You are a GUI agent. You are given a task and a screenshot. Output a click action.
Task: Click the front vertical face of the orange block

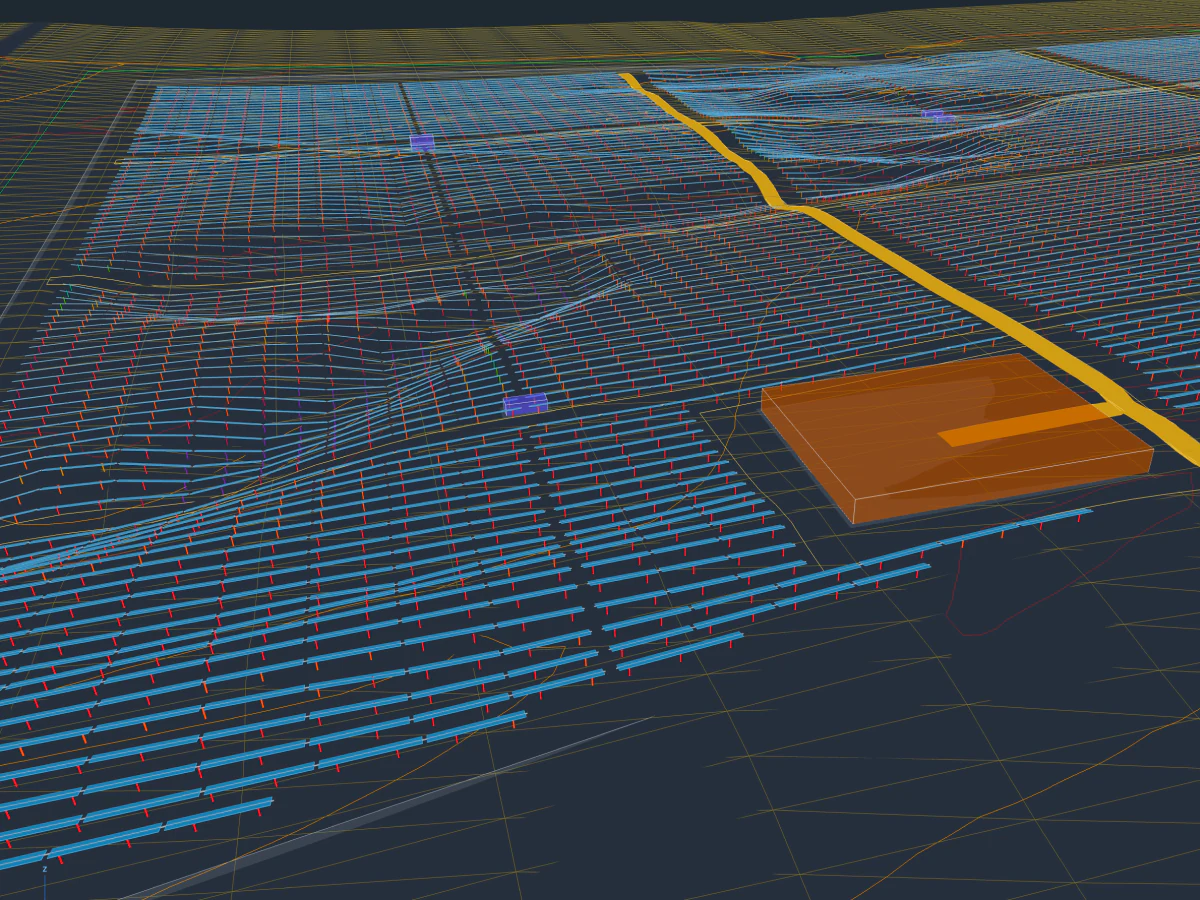[1002, 488]
